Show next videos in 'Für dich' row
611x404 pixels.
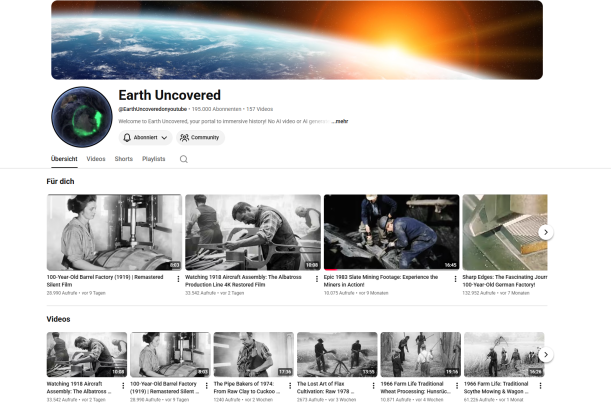[x=546, y=232]
